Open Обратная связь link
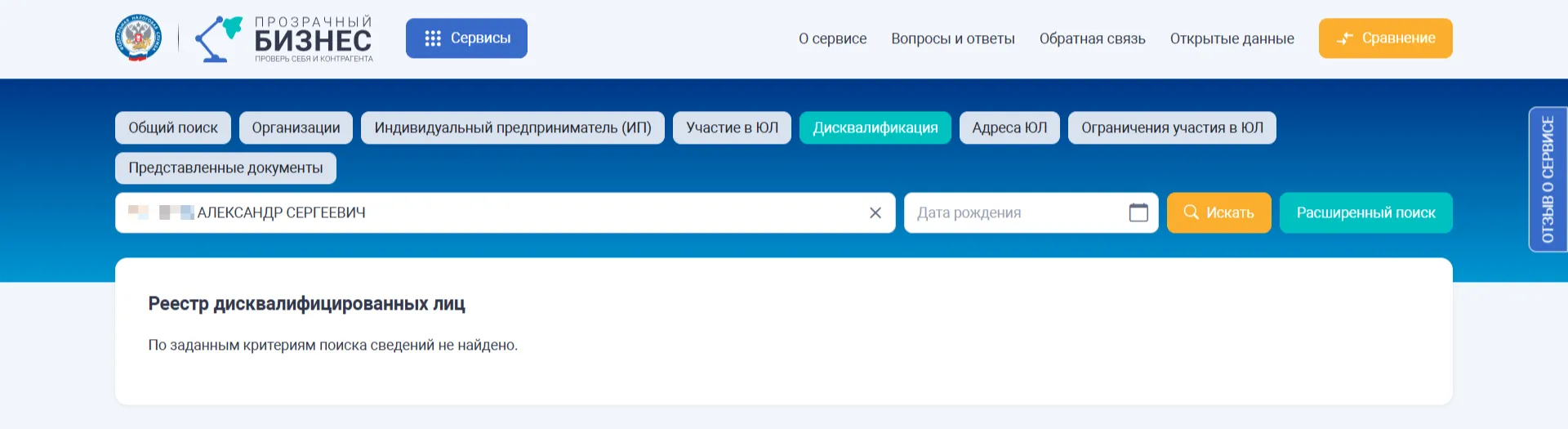 pyautogui.click(x=1092, y=38)
